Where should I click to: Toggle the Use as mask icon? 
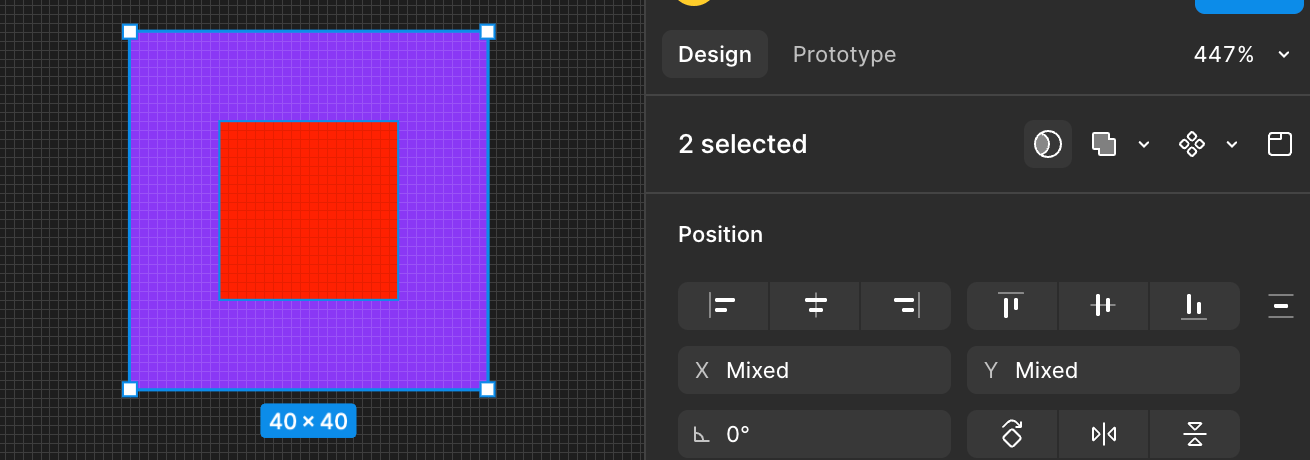point(1047,144)
